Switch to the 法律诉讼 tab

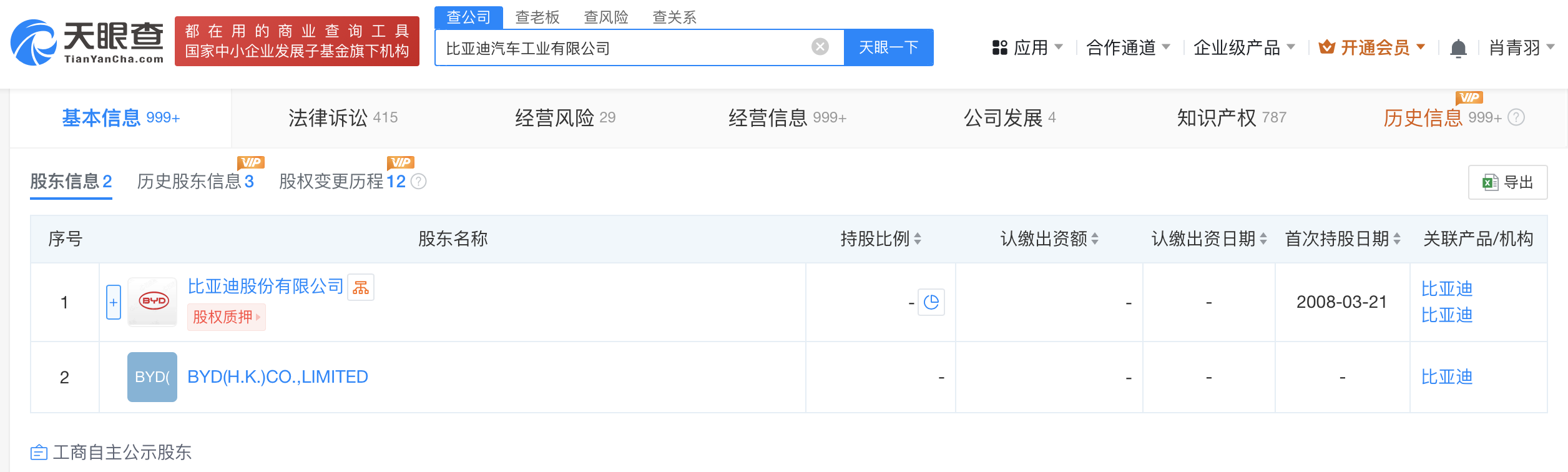(343, 117)
